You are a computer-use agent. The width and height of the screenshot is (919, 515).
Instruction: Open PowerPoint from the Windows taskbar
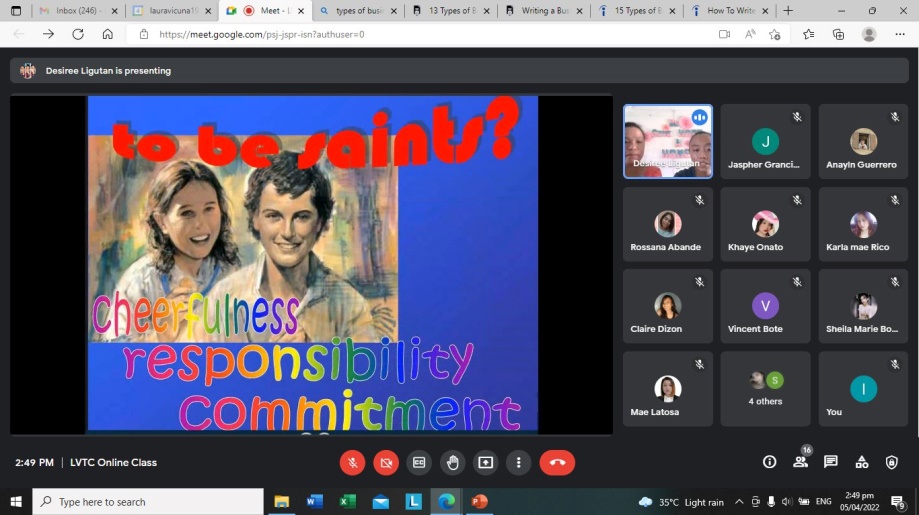(x=479, y=501)
